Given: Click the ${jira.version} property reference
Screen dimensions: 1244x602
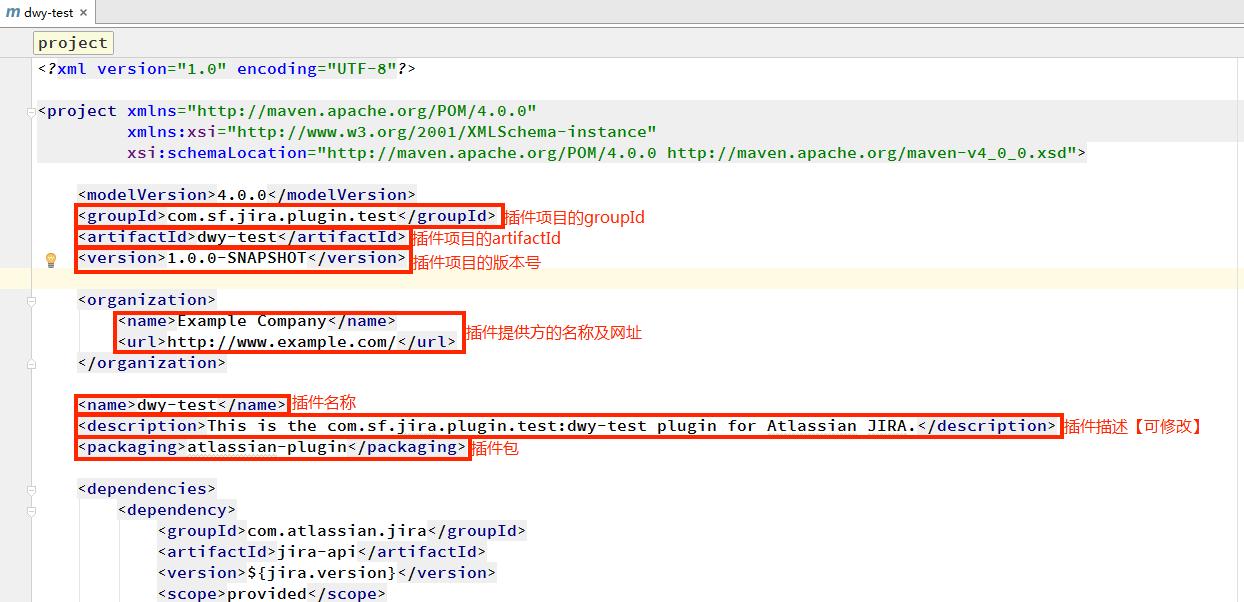Looking at the screenshot, I should point(321,573).
